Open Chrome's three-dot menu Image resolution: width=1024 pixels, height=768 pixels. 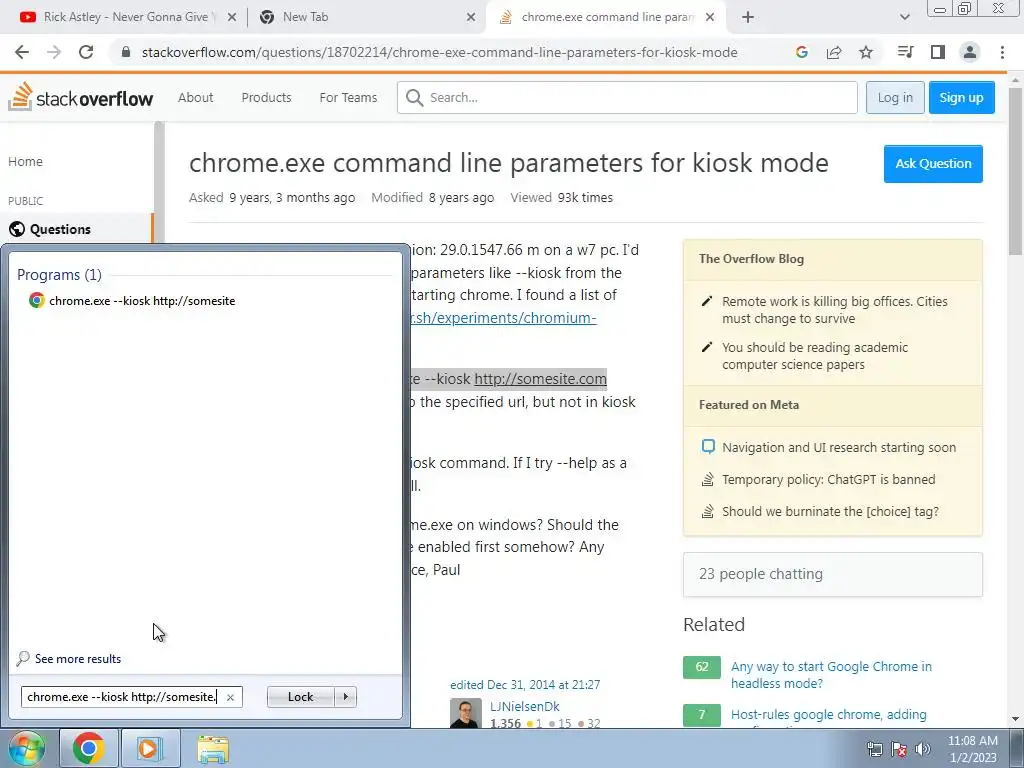(1002, 52)
